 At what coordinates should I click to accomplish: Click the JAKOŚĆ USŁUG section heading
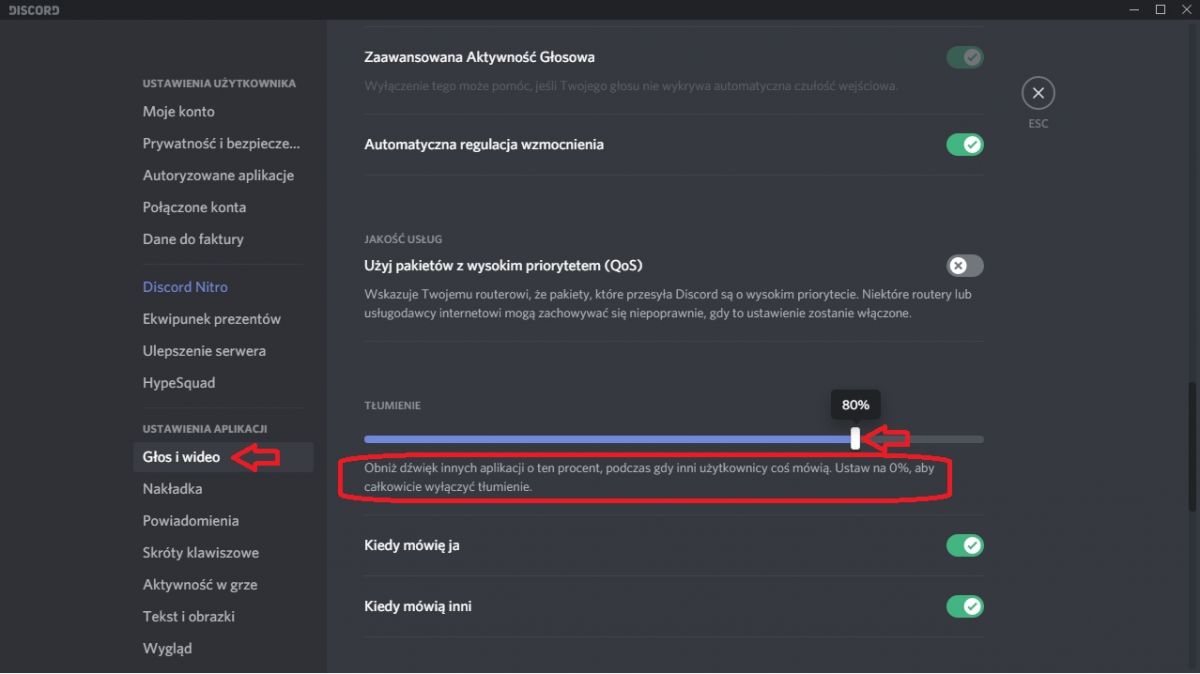pyautogui.click(x=403, y=240)
